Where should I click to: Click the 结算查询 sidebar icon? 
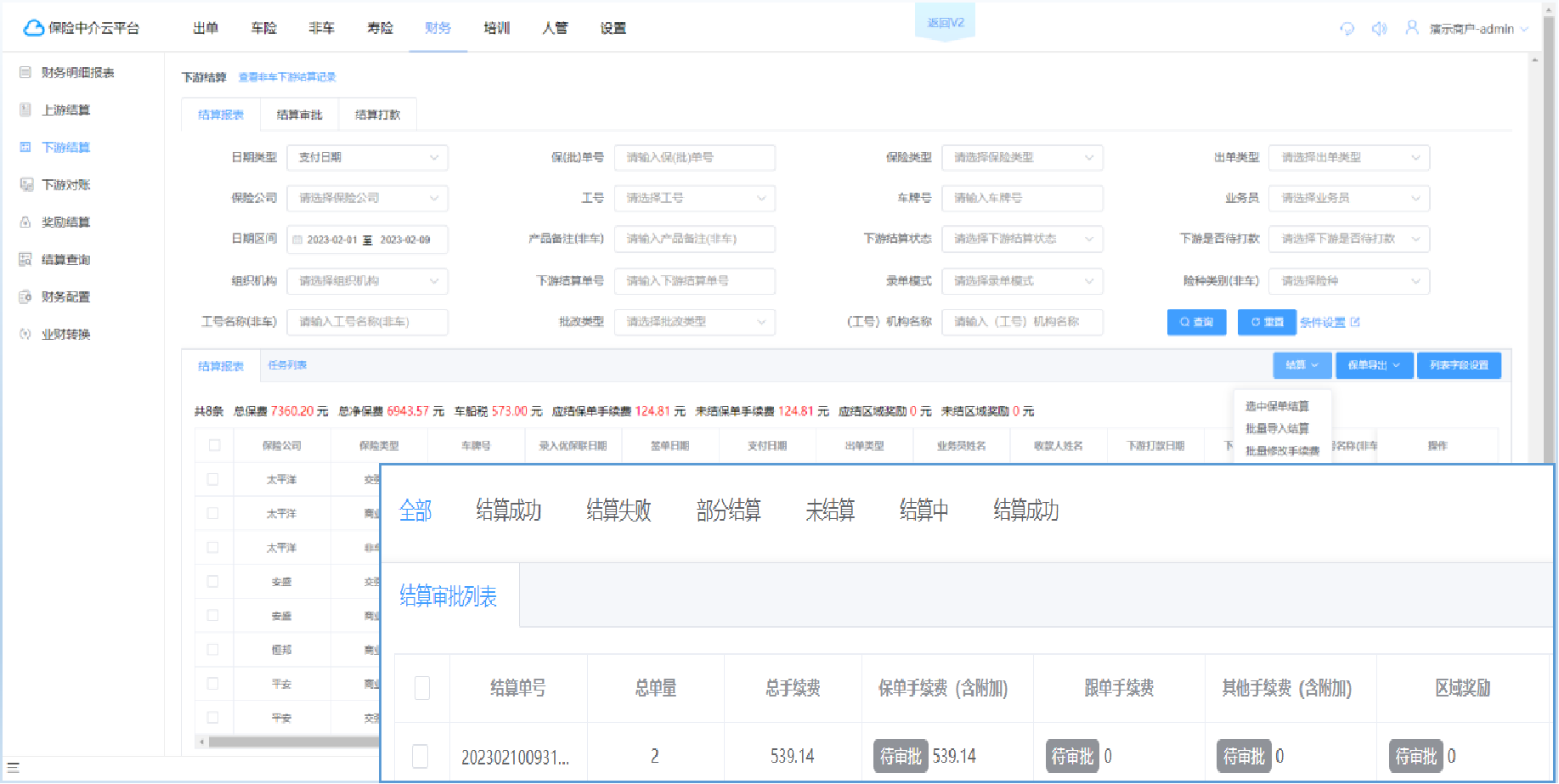pos(25,259)
